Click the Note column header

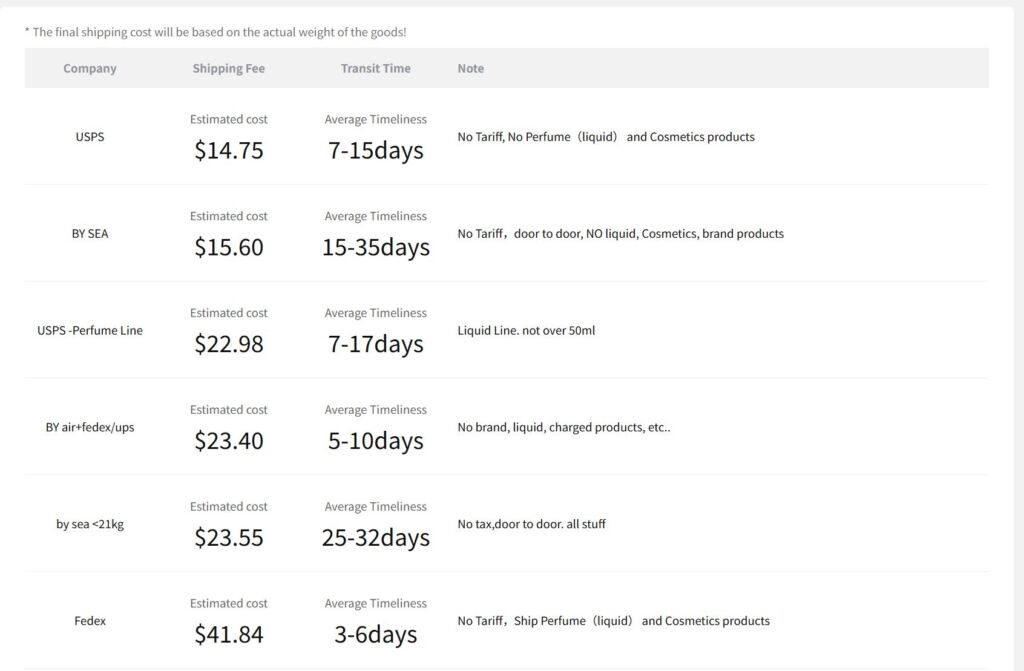click(x=471, y=69)
